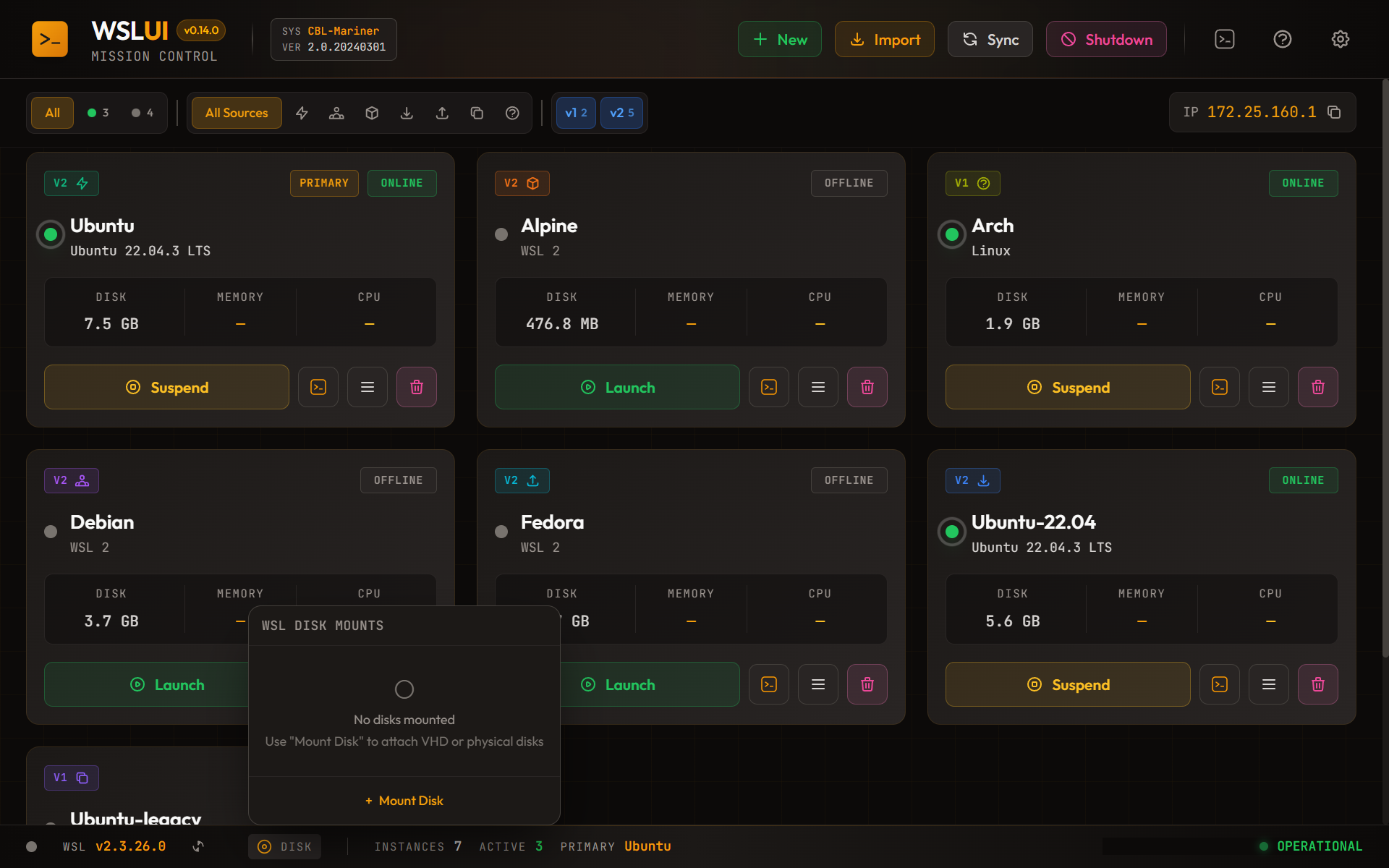Delete the Alpine distribution with the trash icon
The width and height of the screenshot is (1389, 868).
[867, 387]
